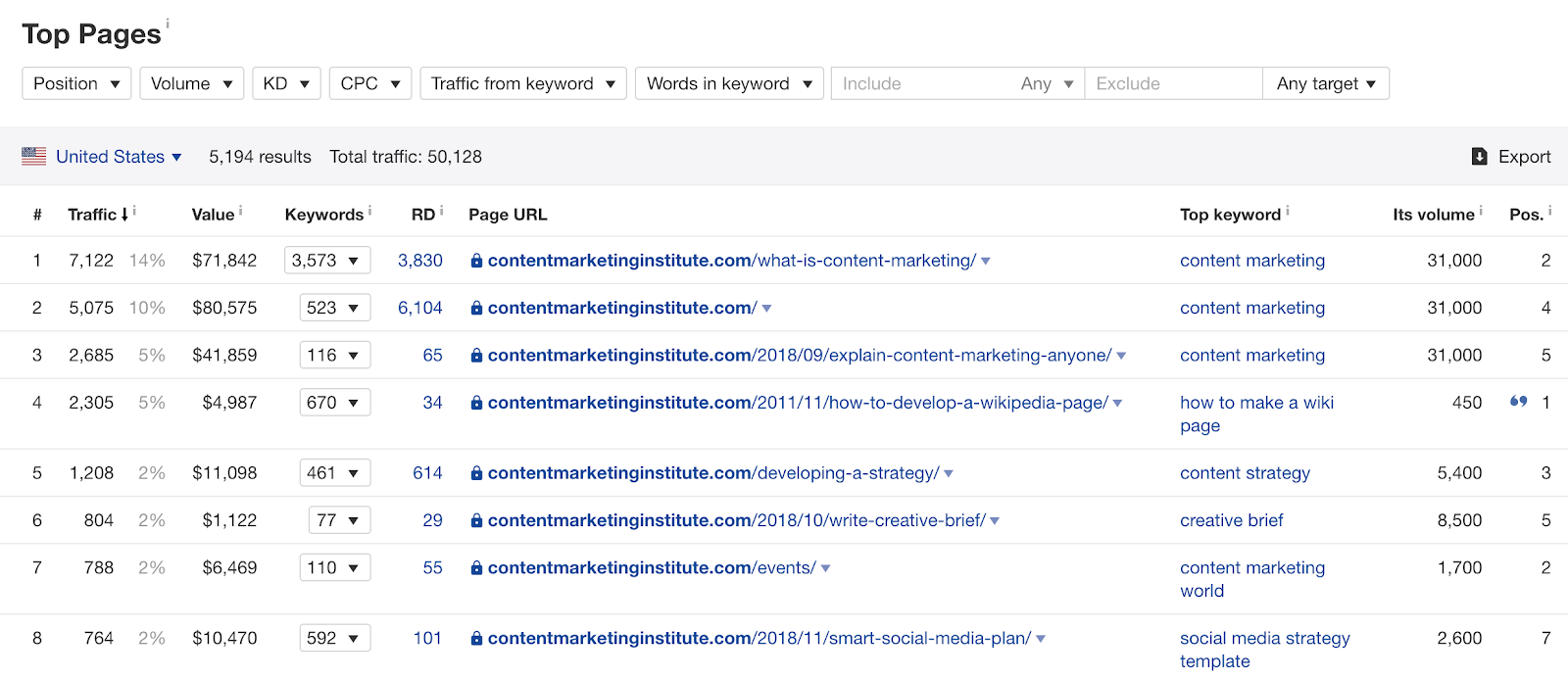Click the lock icon for events URL
The image size is (1568, 680).
click(x=476, y=567)
